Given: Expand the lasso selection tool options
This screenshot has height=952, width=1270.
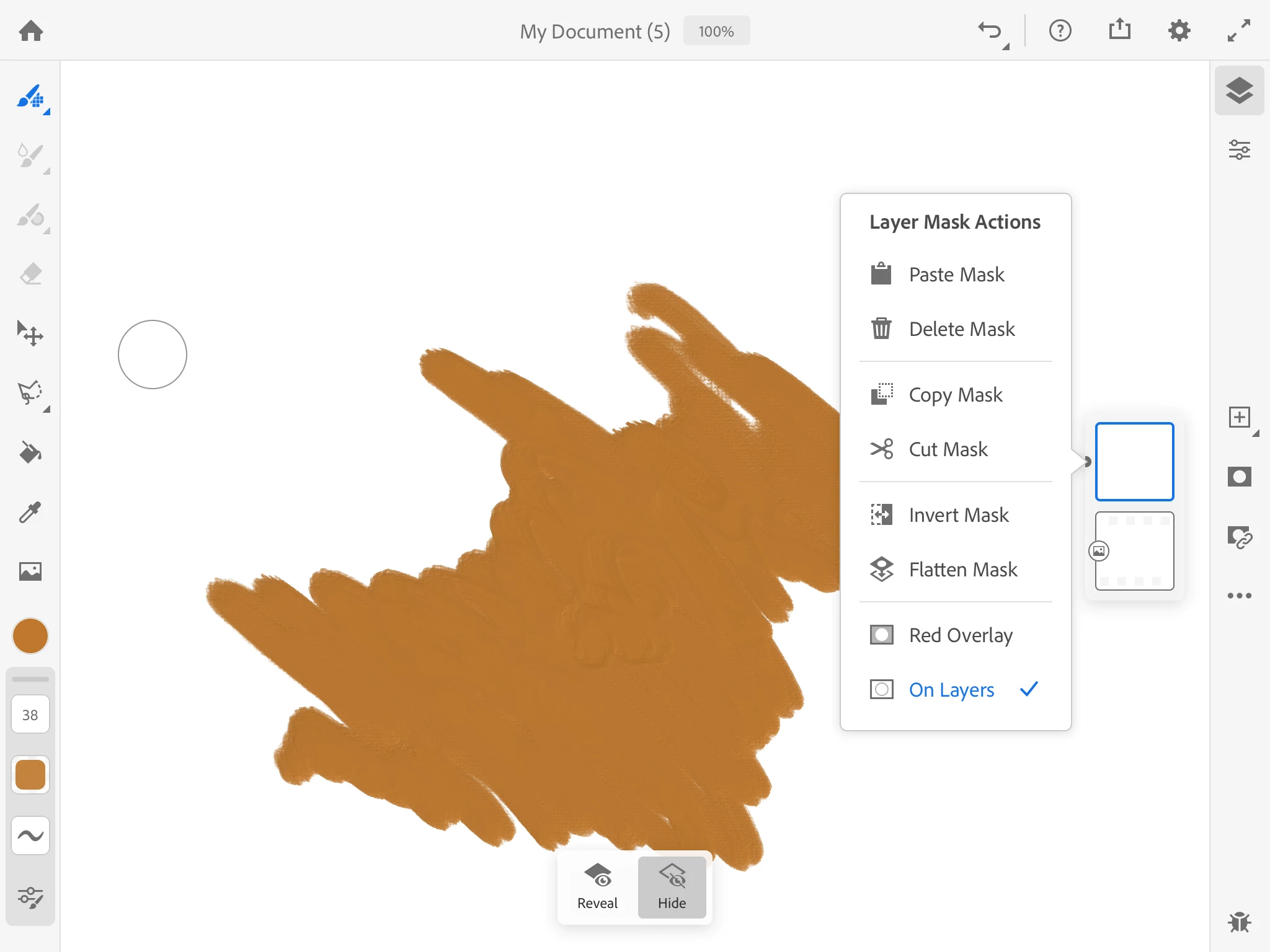Looking at the screenshot, I should pos(46,409).
